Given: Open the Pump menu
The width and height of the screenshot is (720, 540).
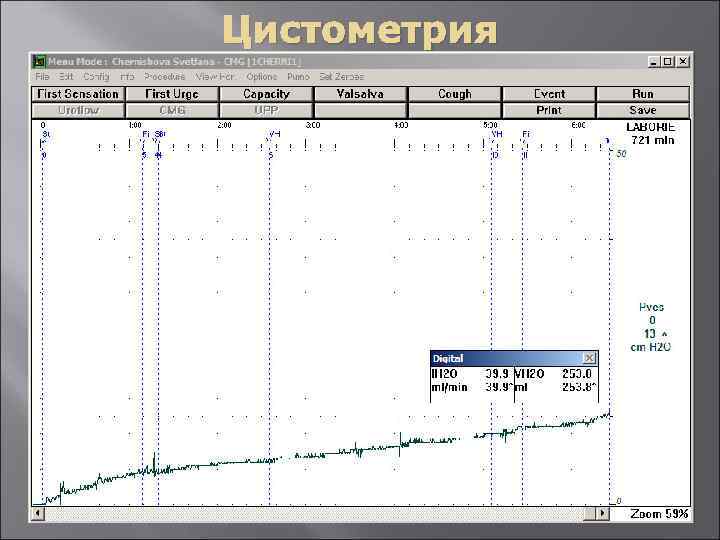Looking at the screenshot, I should tap(298, 77).
